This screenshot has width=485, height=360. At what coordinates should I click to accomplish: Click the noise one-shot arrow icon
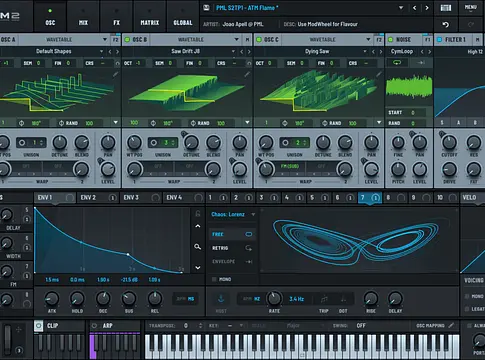[421, 63]
